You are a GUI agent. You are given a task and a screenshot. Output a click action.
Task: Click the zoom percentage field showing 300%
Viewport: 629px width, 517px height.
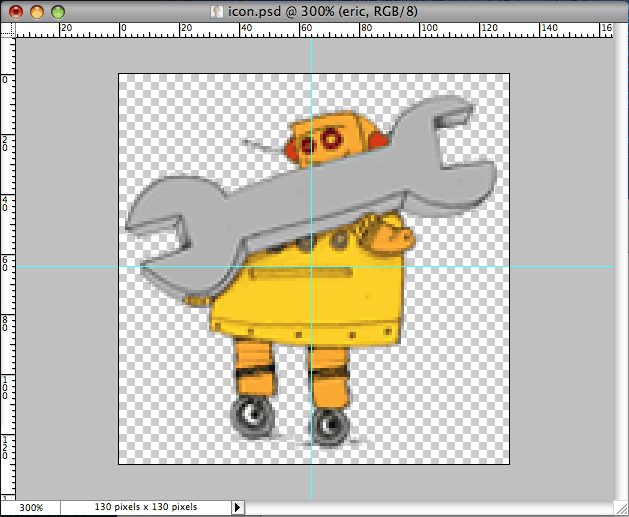[x=31, y=507]
